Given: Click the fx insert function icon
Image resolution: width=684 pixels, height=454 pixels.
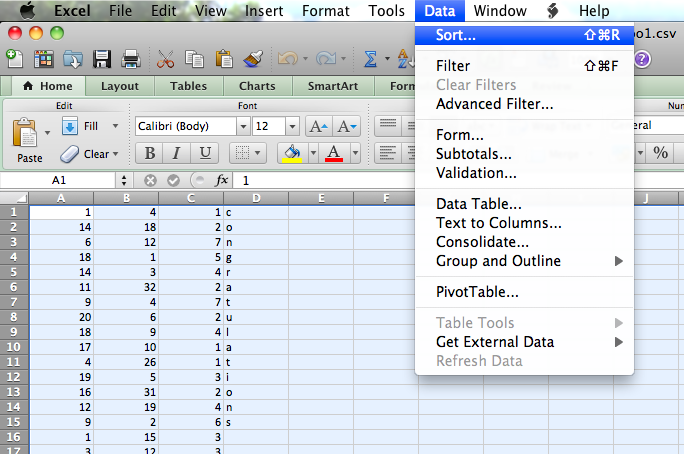Looking at the screenshot, I should pyautogui.click(x=222, y=180).
